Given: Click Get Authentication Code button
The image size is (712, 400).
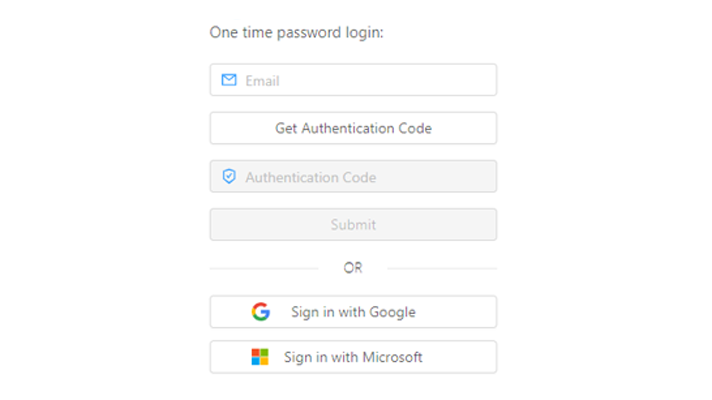Looking at the screenshot, I should tap(353, 128).
